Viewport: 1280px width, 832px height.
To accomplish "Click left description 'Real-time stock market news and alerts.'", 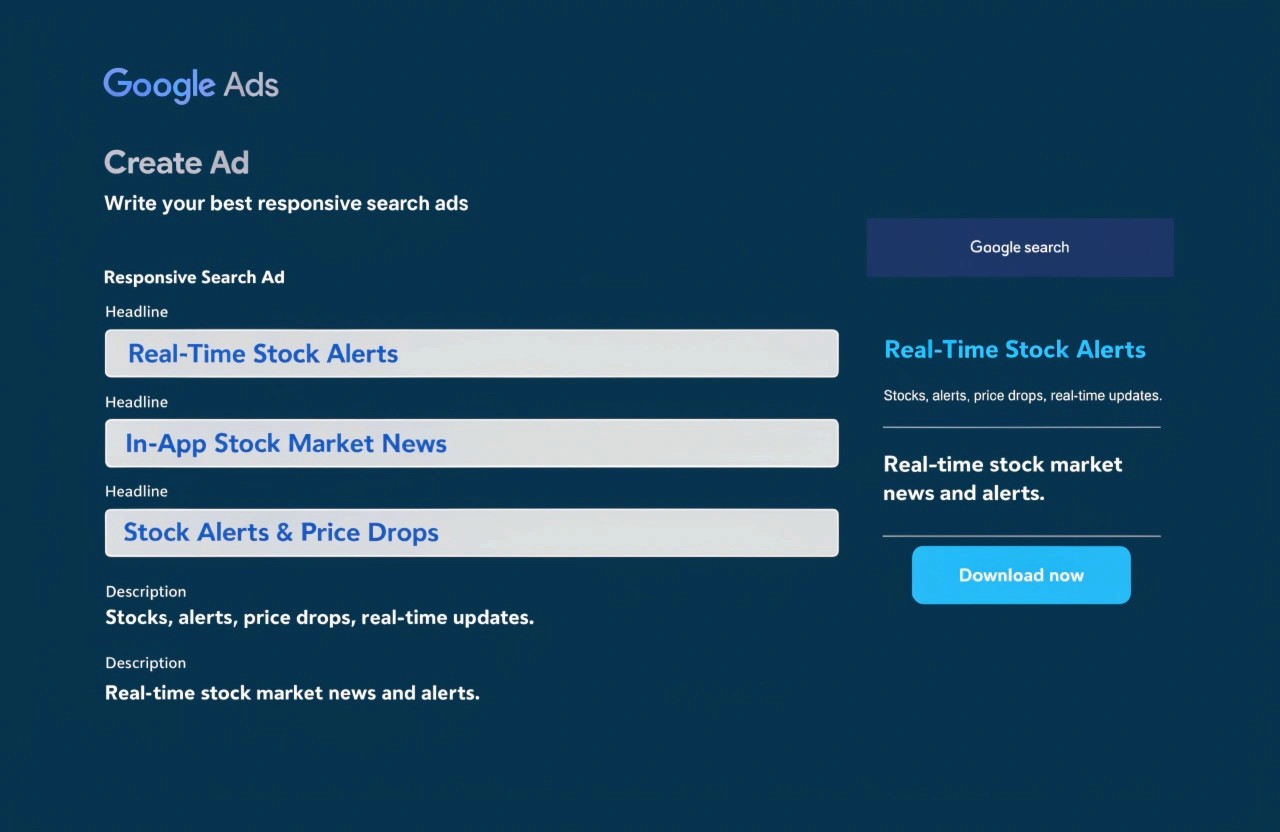I will tap(292, 693).
